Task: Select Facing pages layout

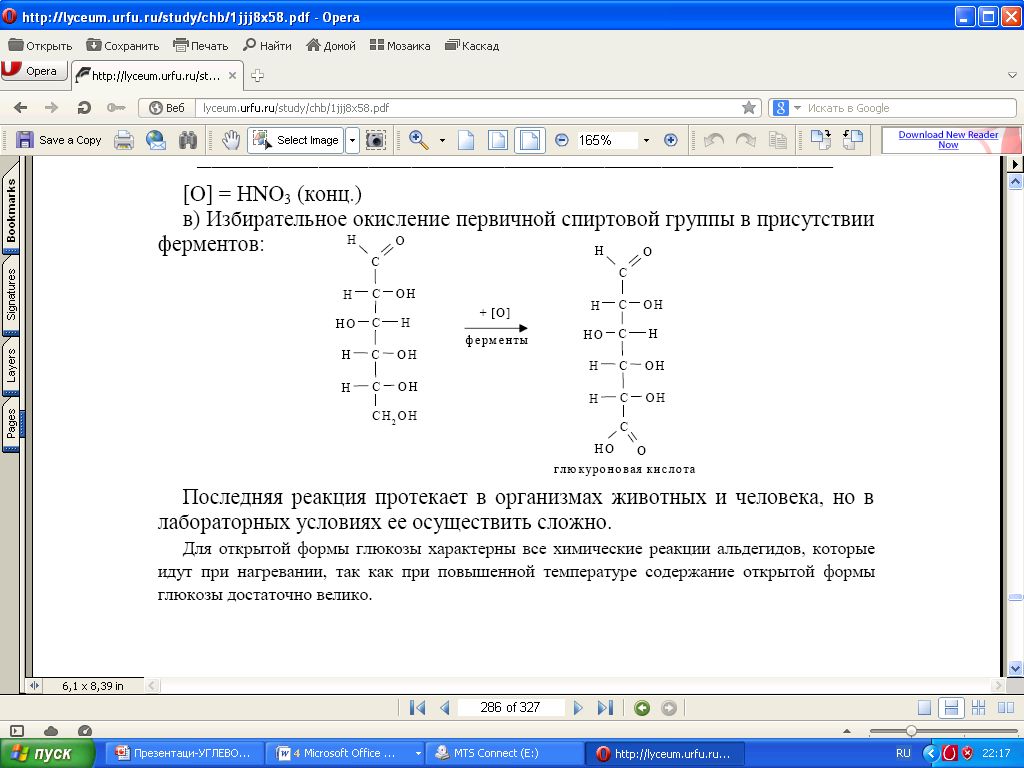Action: click(x=1006, y=707)
